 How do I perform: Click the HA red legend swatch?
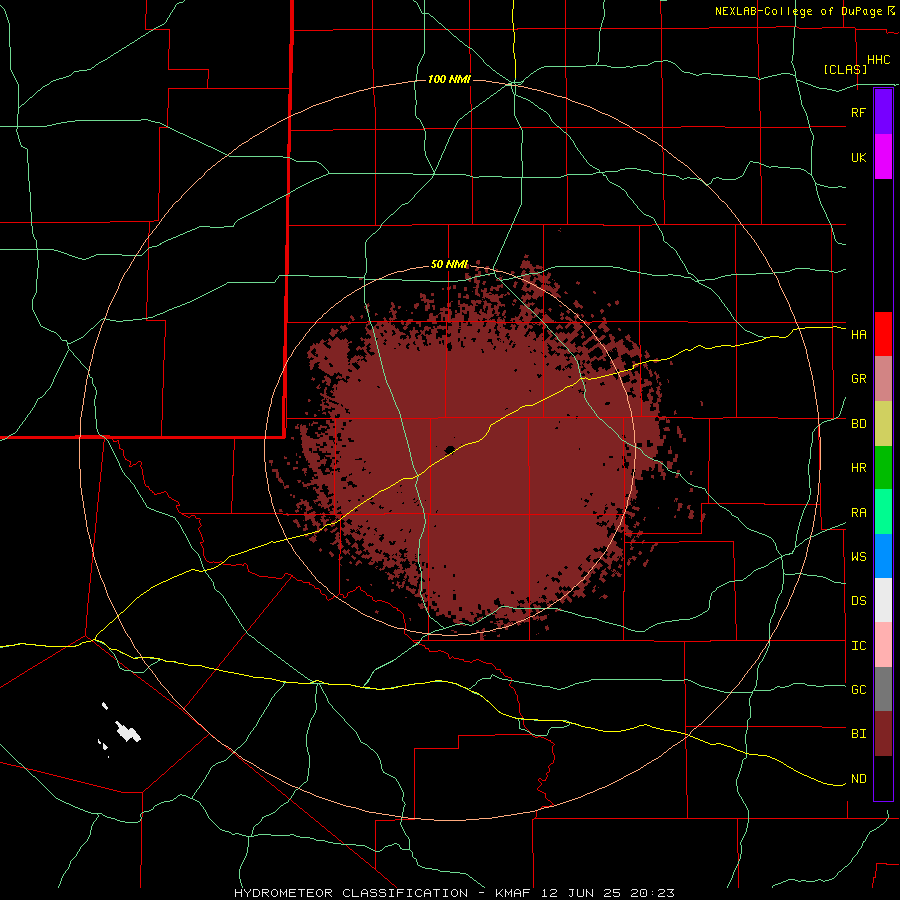pos(883,334)
